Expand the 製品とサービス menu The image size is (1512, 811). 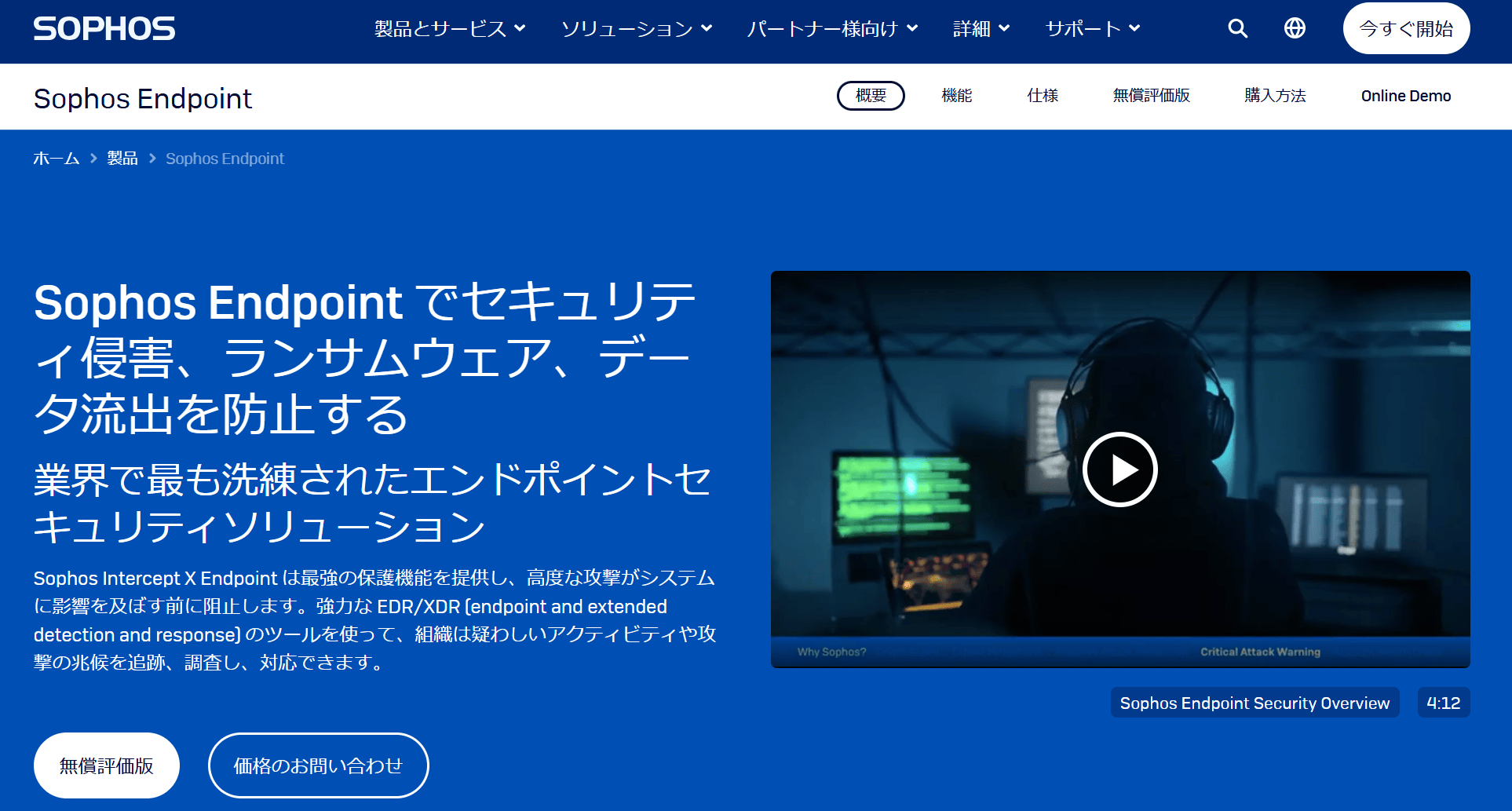pyautogui.click(x=450, y=29)
